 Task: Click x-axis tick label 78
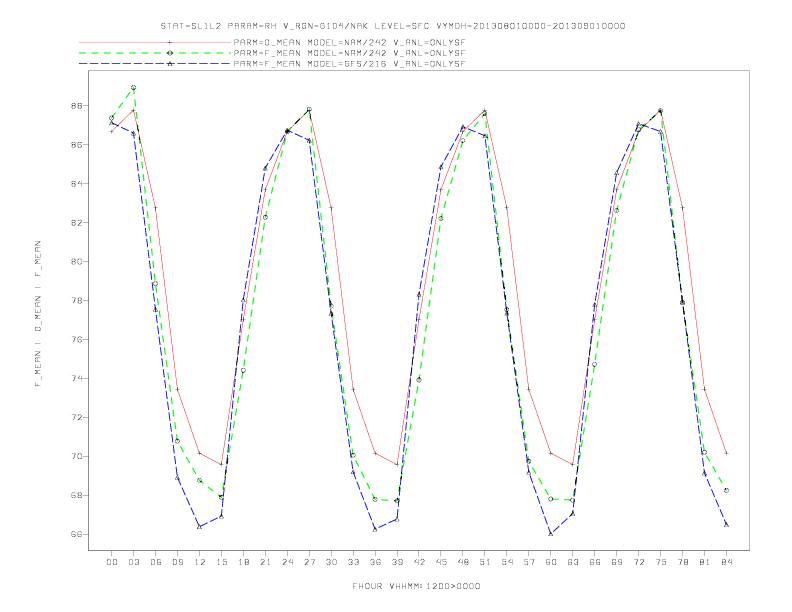tap(682, 562)
